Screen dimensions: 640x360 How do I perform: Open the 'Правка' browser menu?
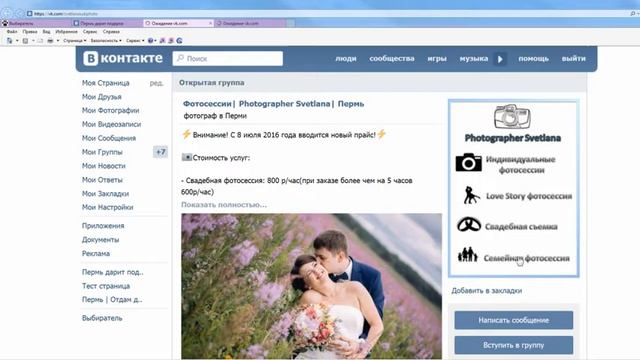[30, 31]
